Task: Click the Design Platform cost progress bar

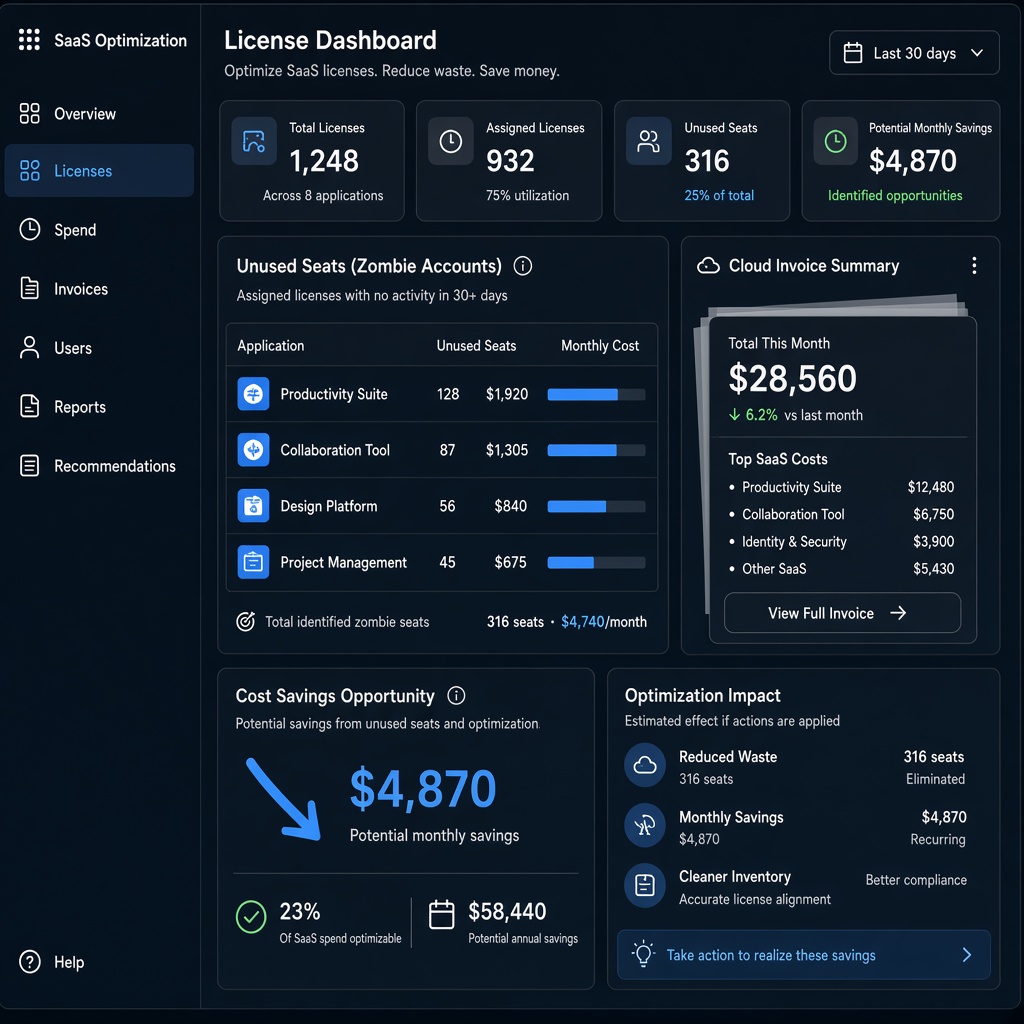Action: [x=596, y=506]
